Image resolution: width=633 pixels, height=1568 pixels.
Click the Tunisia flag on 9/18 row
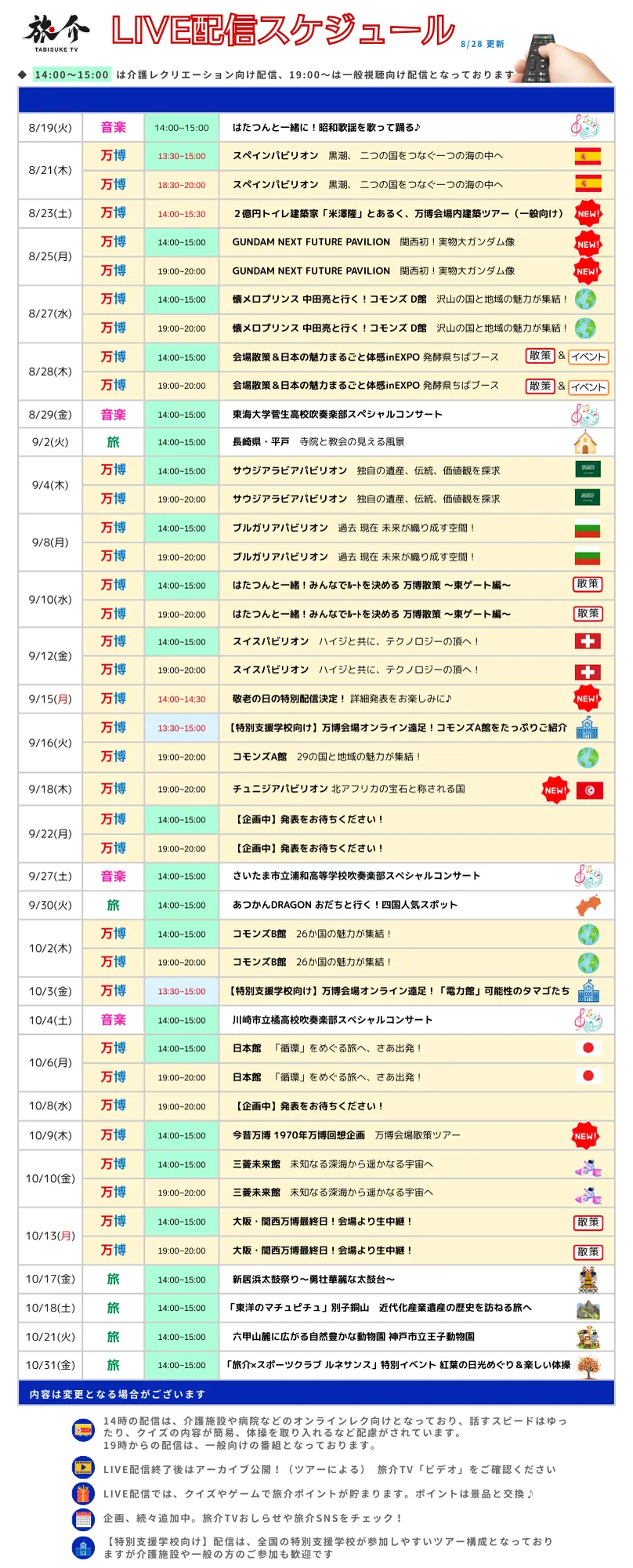[x=589, y=790]
